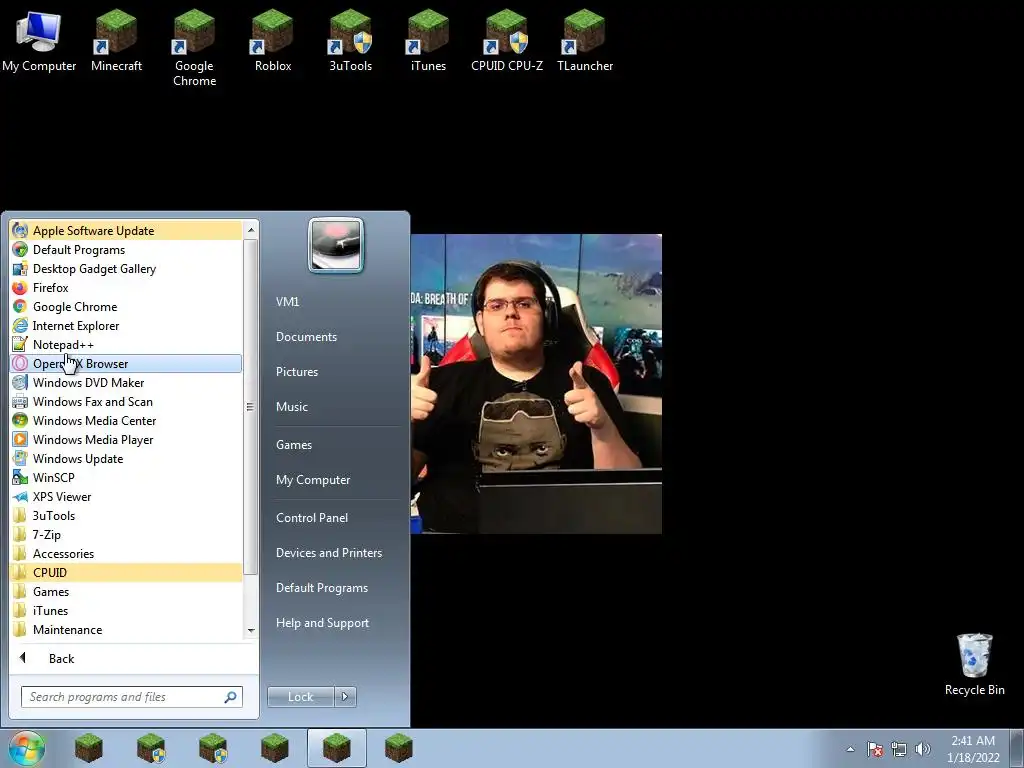This screenshot has height=768, width=1024.
Task: Open Music from the Start menu
Action: click(x=291, y=407)
